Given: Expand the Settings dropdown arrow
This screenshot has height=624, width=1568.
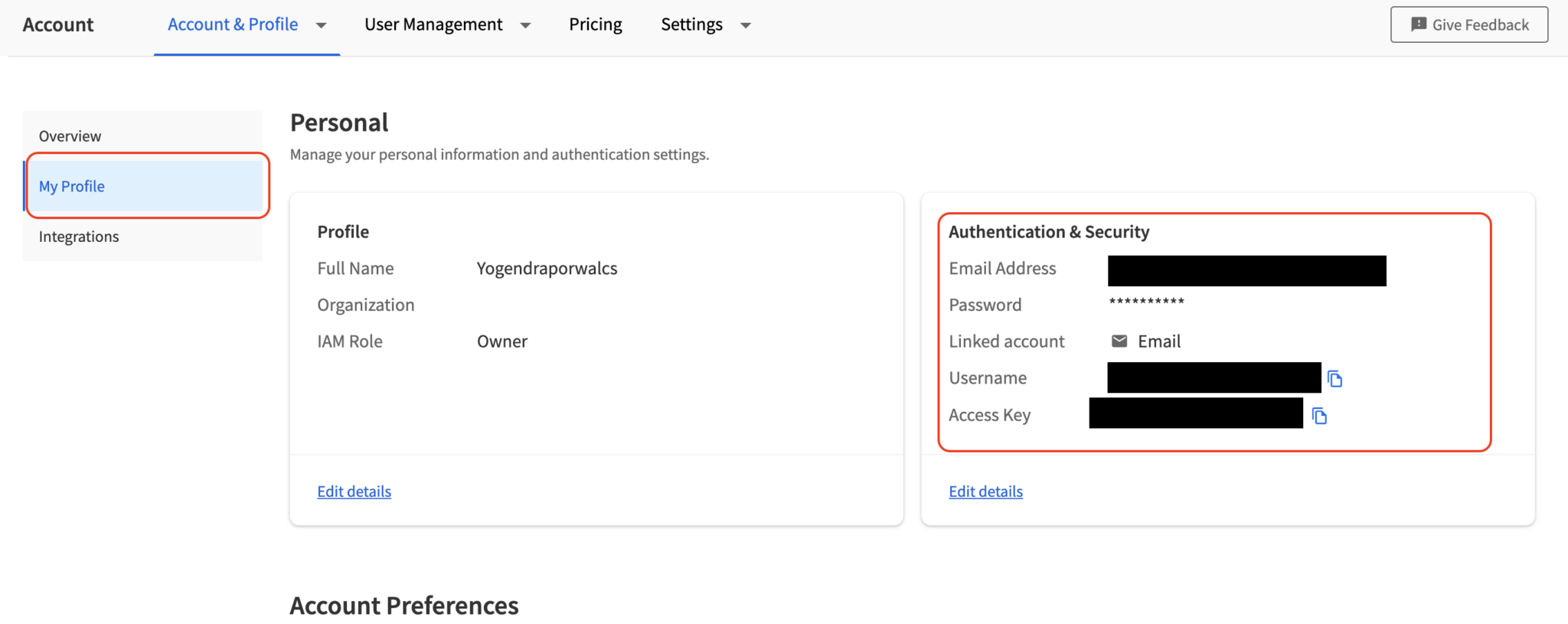Looking at the screenshot, I should click(x=746, y=25).
